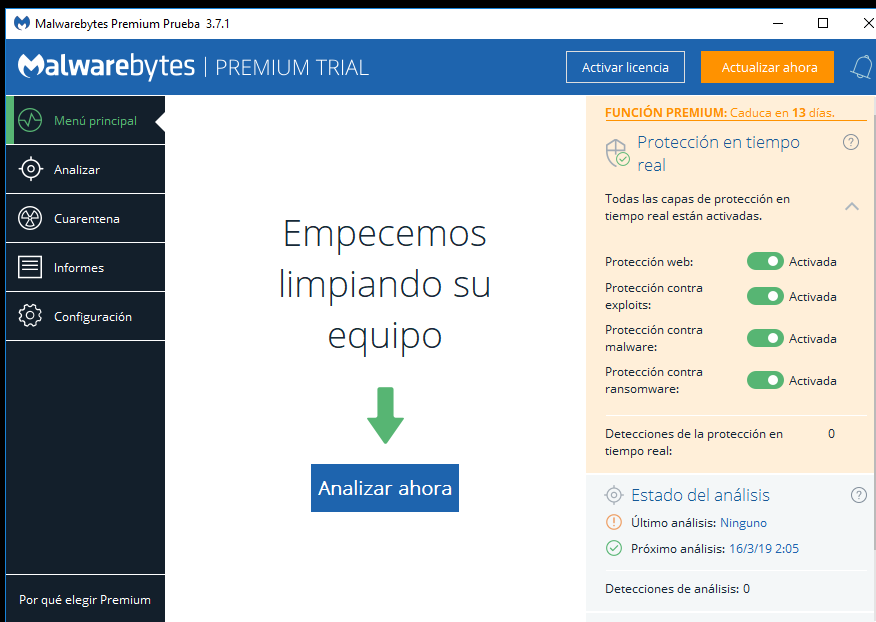The height and width of the screenshot is (622, 876).
Task: Click the Informes list icon
Action: (x=31, y=268)
